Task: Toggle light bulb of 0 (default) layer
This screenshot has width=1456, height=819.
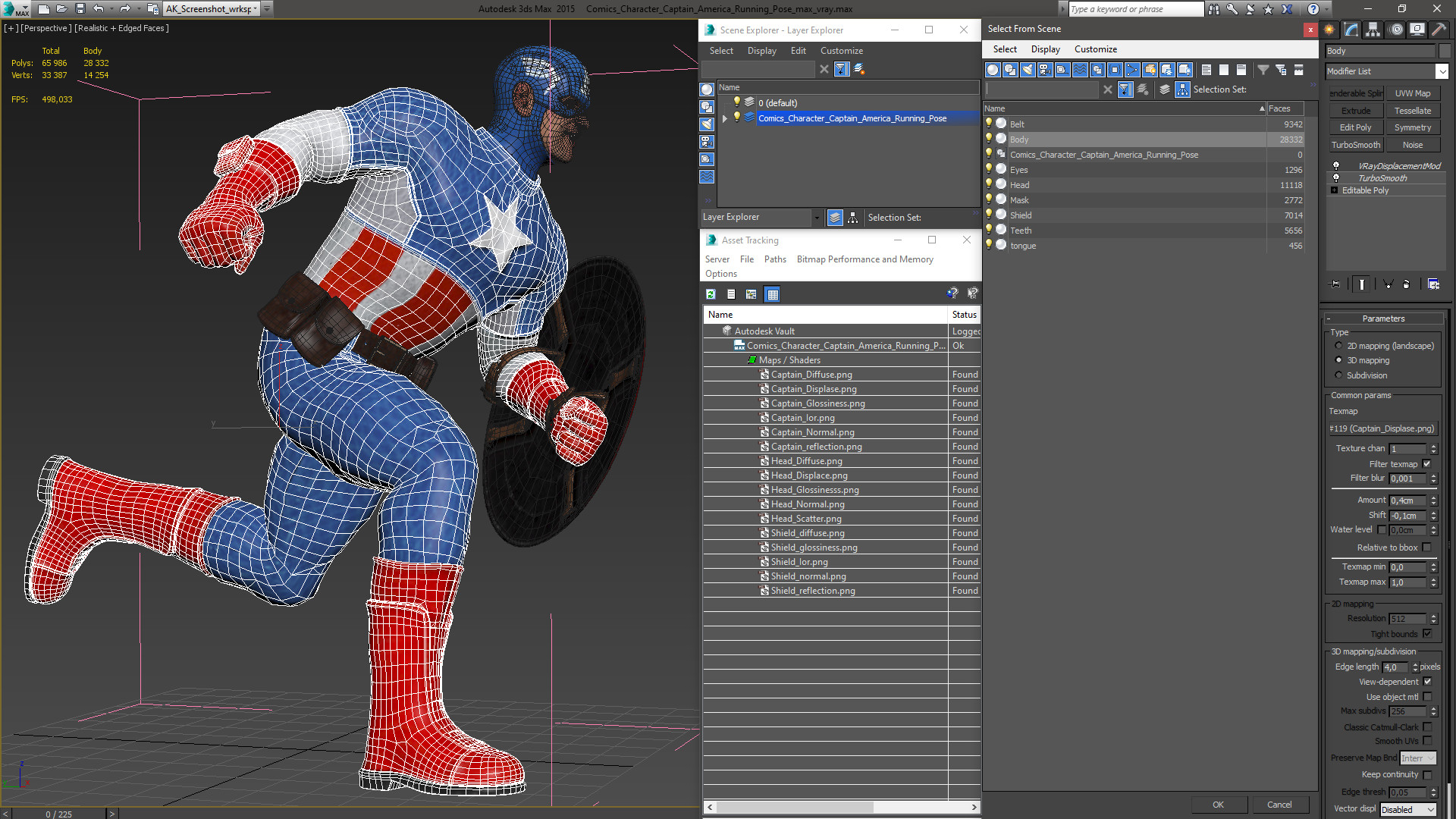Action: click(736, 102)
